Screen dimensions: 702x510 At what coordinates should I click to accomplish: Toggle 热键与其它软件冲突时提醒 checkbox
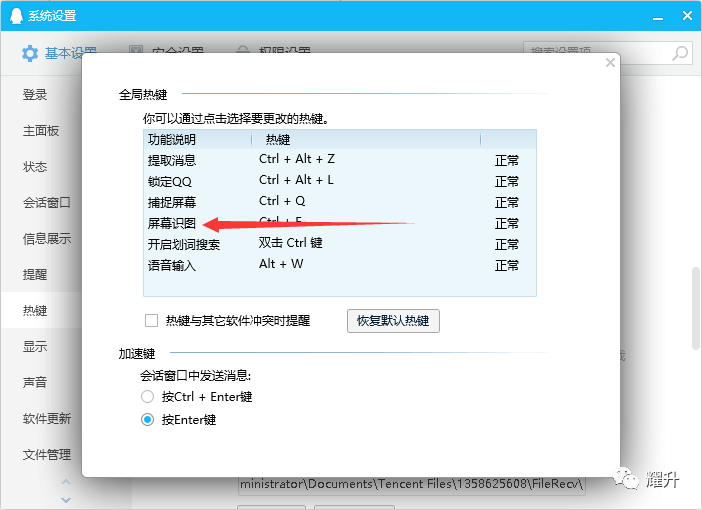(151, 321)
